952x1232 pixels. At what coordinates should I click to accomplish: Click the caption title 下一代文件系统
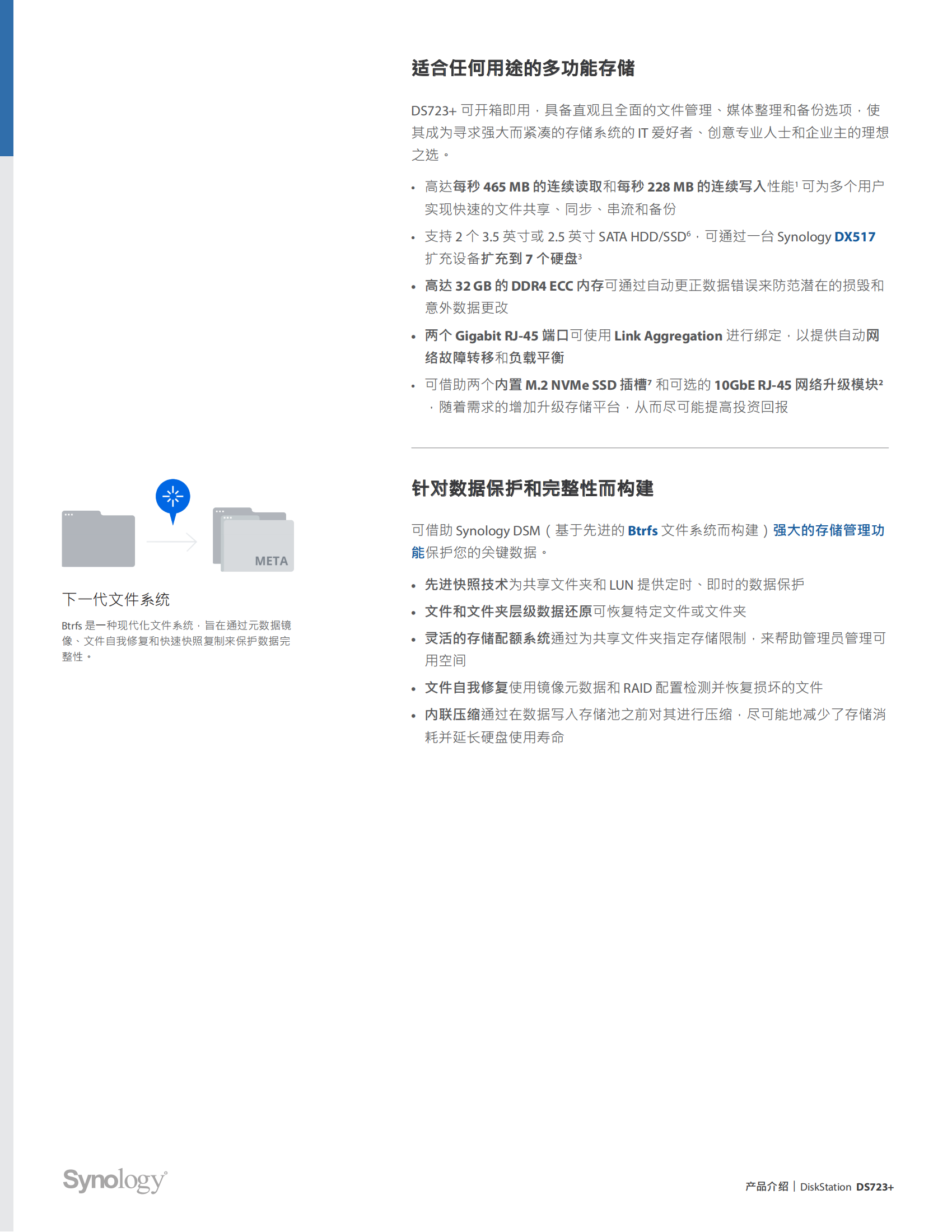point(115,599)
